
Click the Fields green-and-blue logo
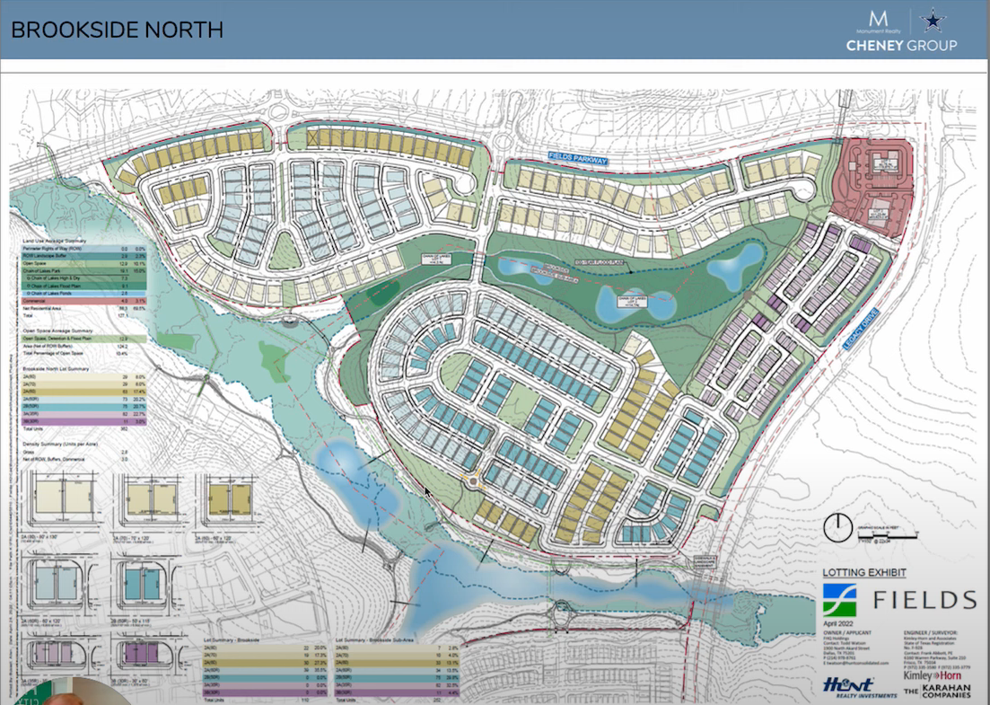click(840, 600)
